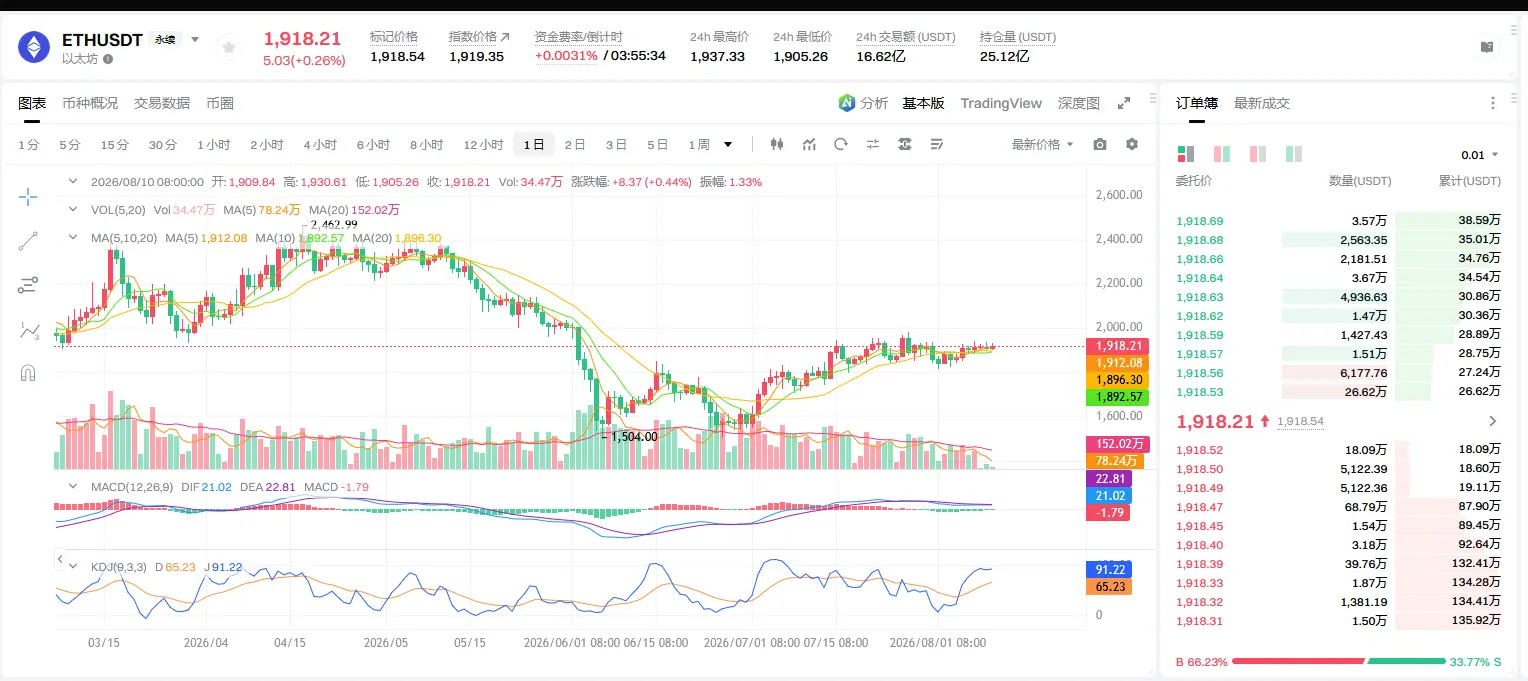The width and height of the screenshot is (1528, 681).
Task: Take chart snapshot with camera icon
Action: 1100,144
